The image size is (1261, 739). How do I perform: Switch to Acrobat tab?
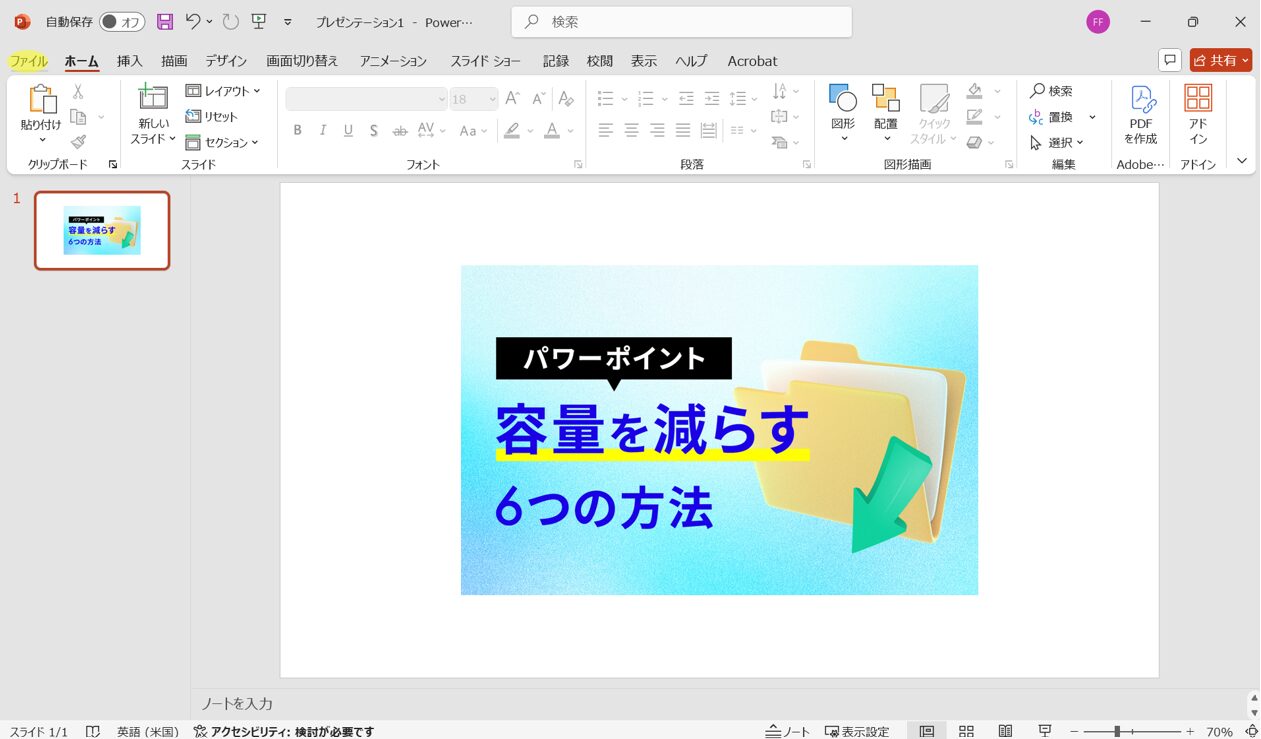tap(752, 61)
